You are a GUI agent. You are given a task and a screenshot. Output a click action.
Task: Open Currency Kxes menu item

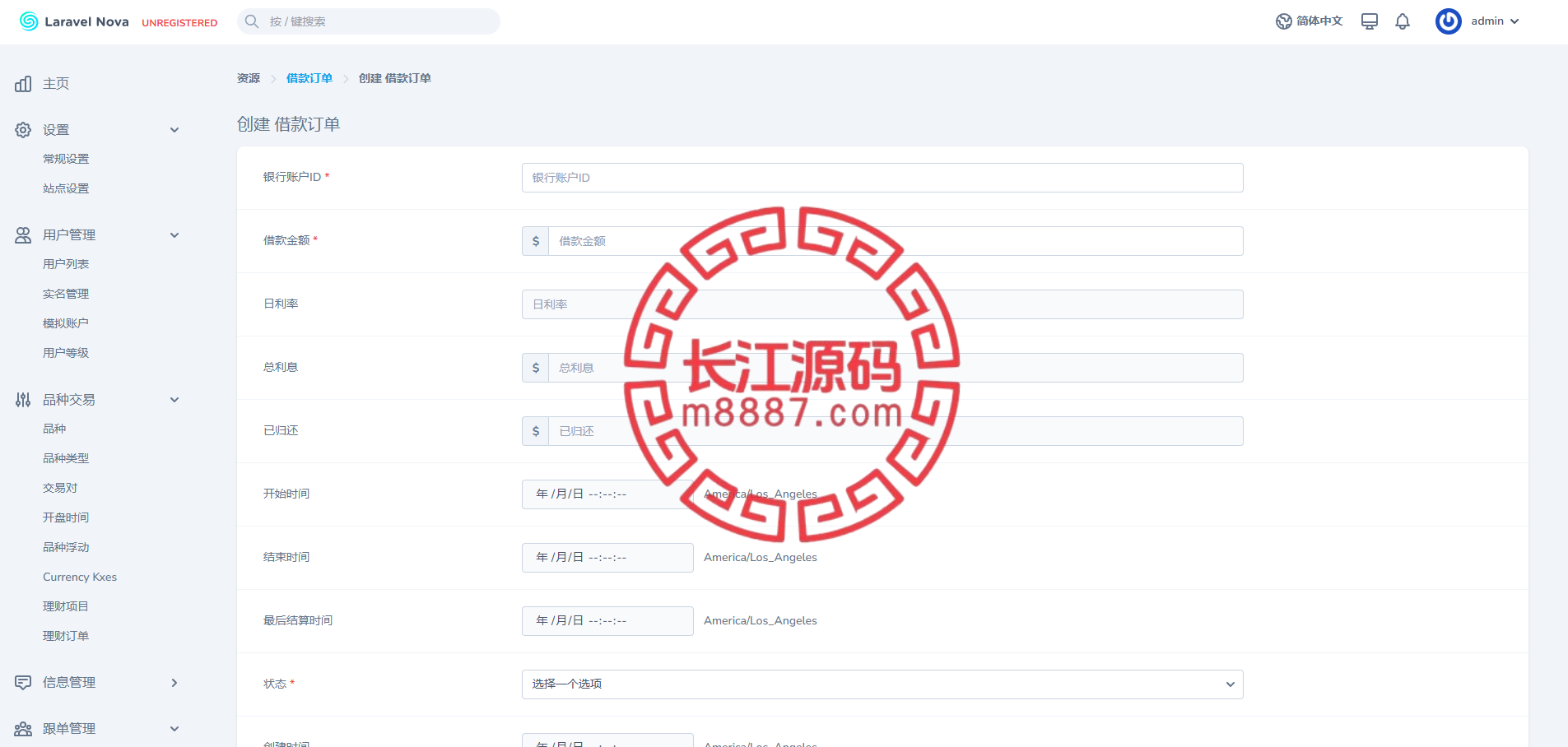(80, 577)
